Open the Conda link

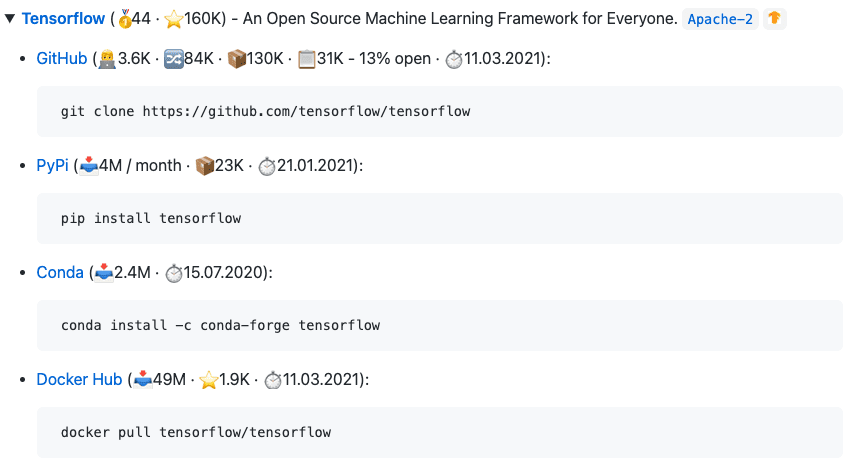(x=60, y=272)
